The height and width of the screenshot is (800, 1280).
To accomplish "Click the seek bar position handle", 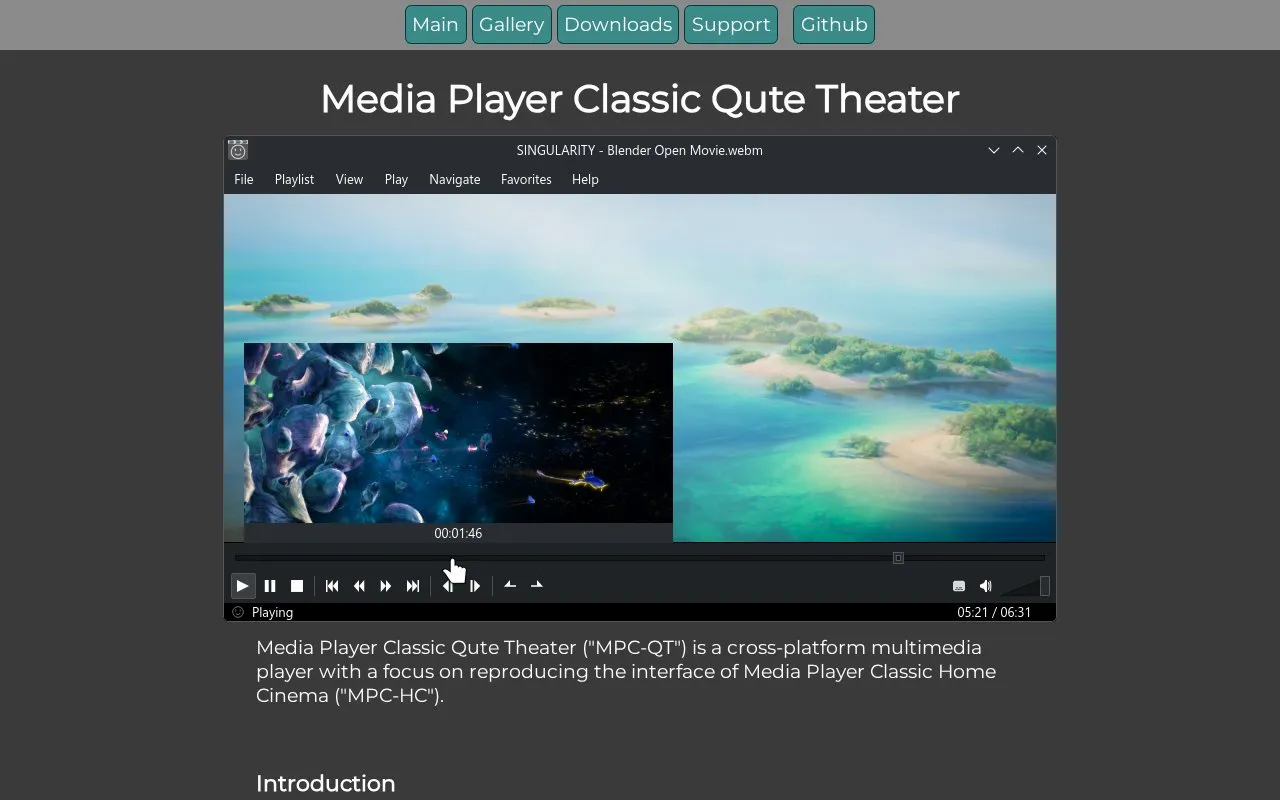I will (x=898, y=558).
